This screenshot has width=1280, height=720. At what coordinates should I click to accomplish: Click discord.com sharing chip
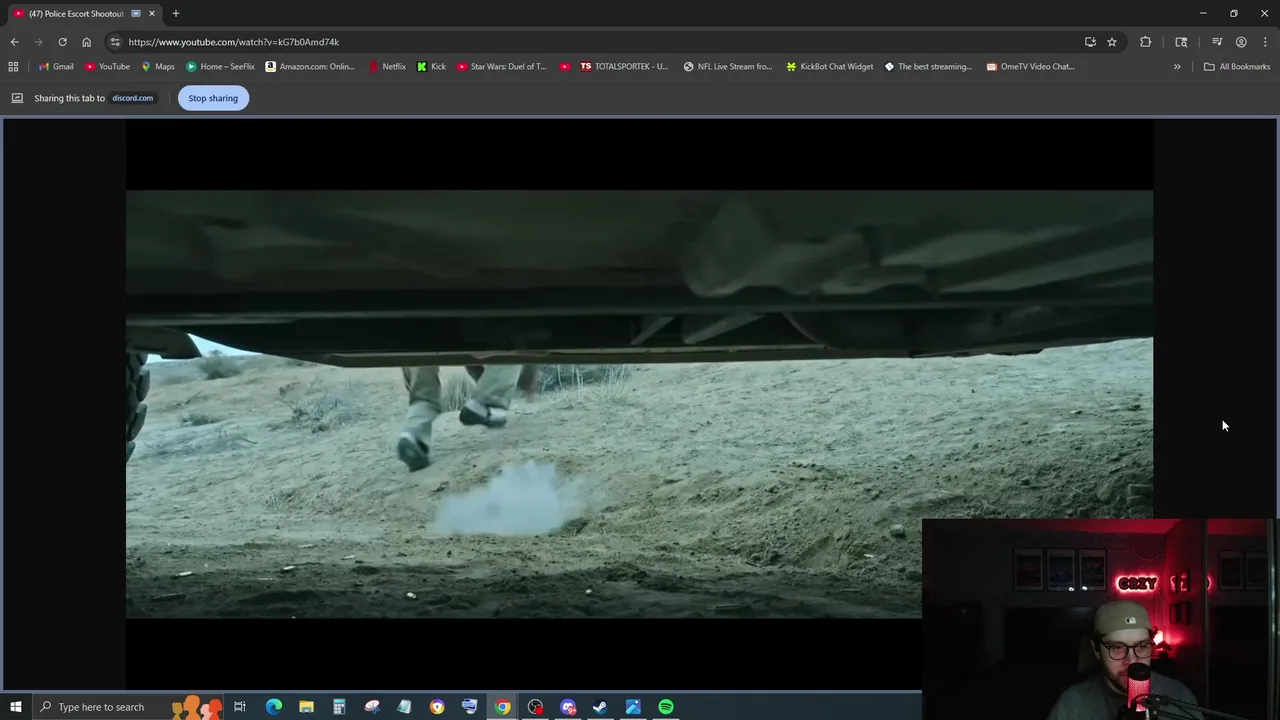132,98
